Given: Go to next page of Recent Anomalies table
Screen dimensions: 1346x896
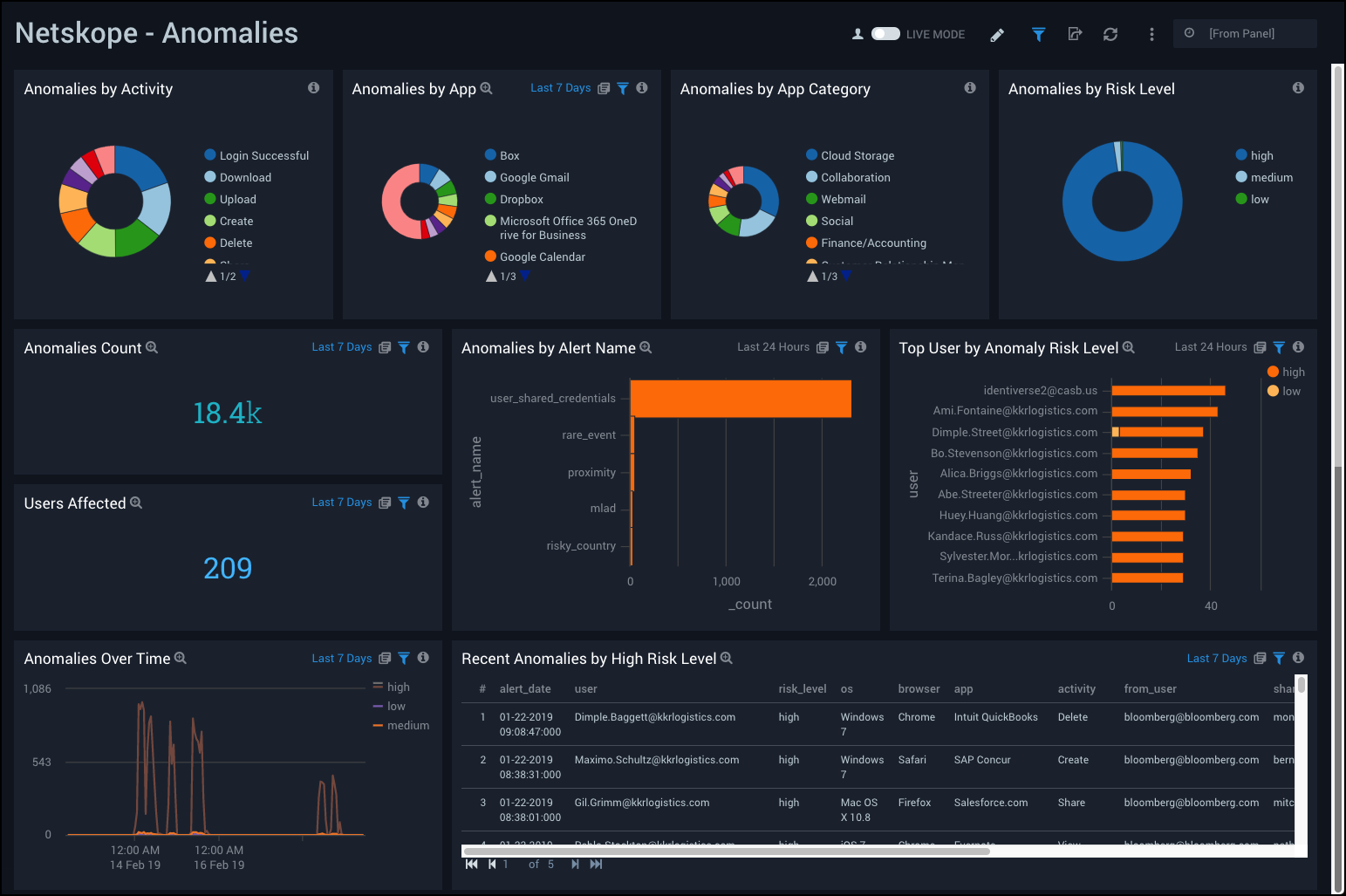Looking at the screenshot, I should tap(575, 864).
